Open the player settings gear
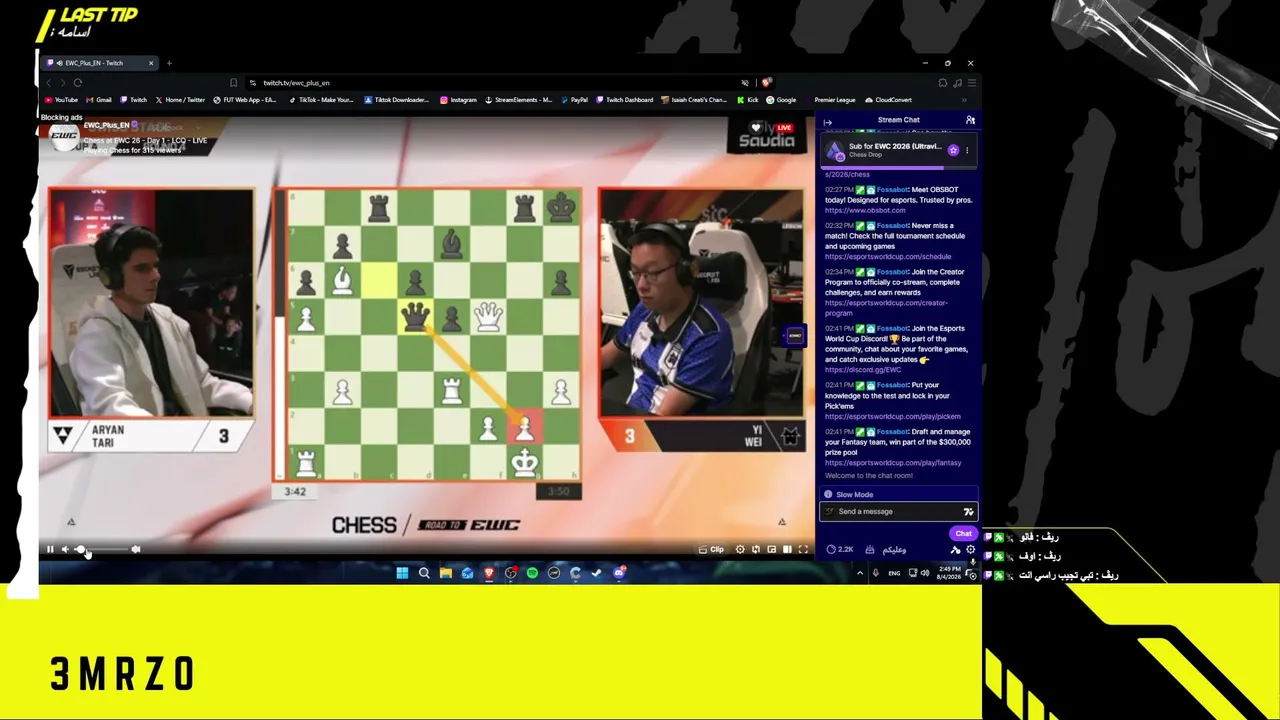The height and width of the screenshot is (720, 1280). click(740, 549)
